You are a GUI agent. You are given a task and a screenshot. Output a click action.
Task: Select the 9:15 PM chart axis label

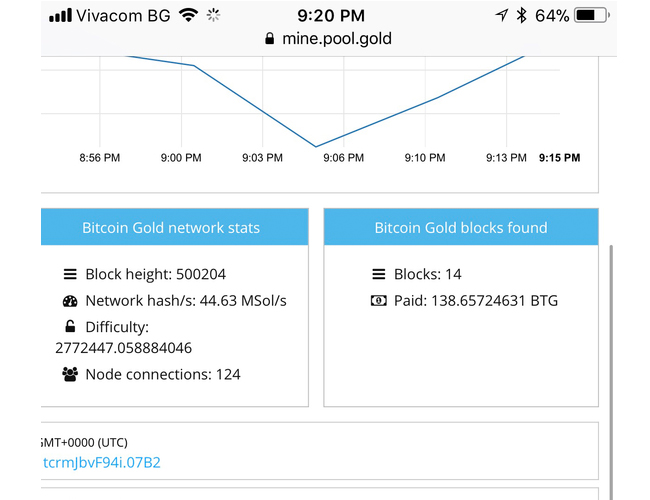tap(559, 158)
